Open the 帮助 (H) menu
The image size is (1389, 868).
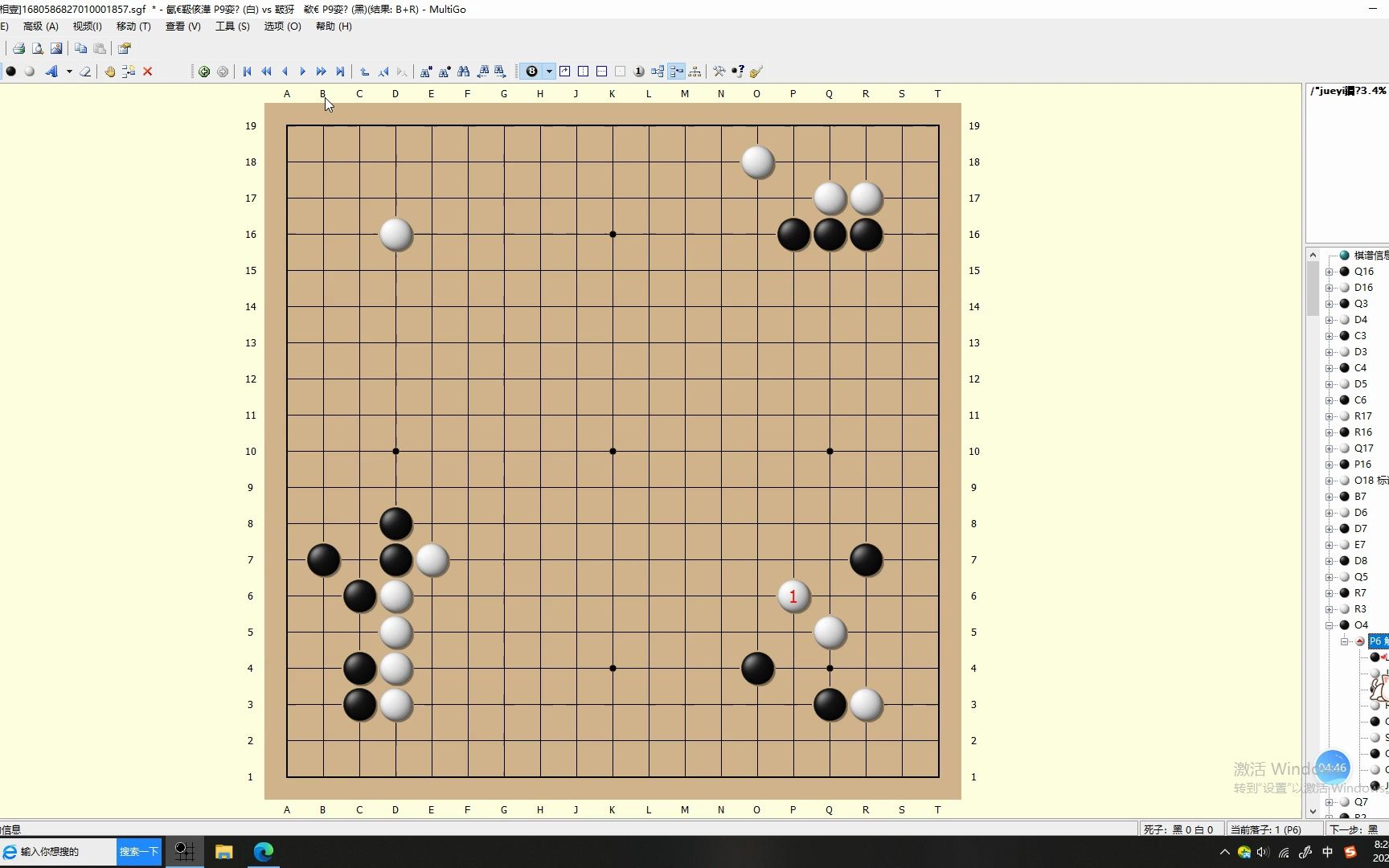tap(334, 27)
